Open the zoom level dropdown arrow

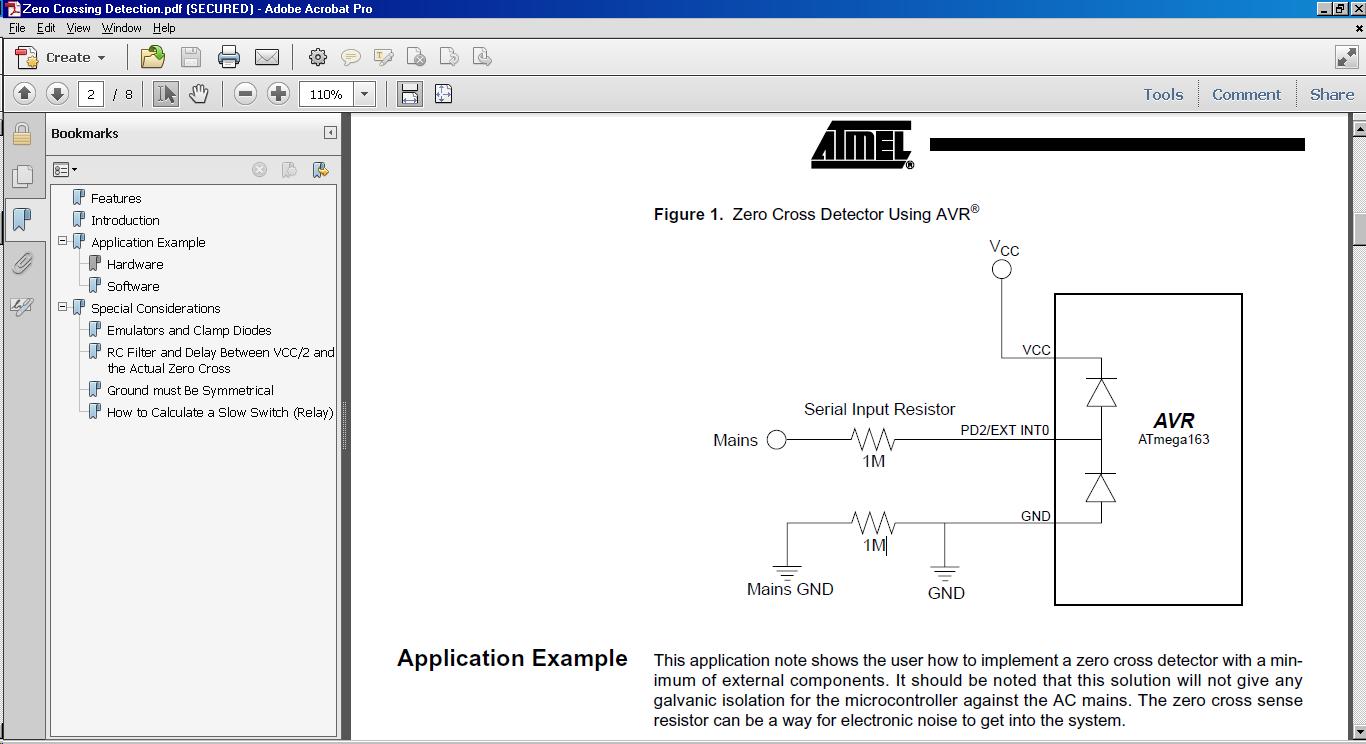[364, 94]
